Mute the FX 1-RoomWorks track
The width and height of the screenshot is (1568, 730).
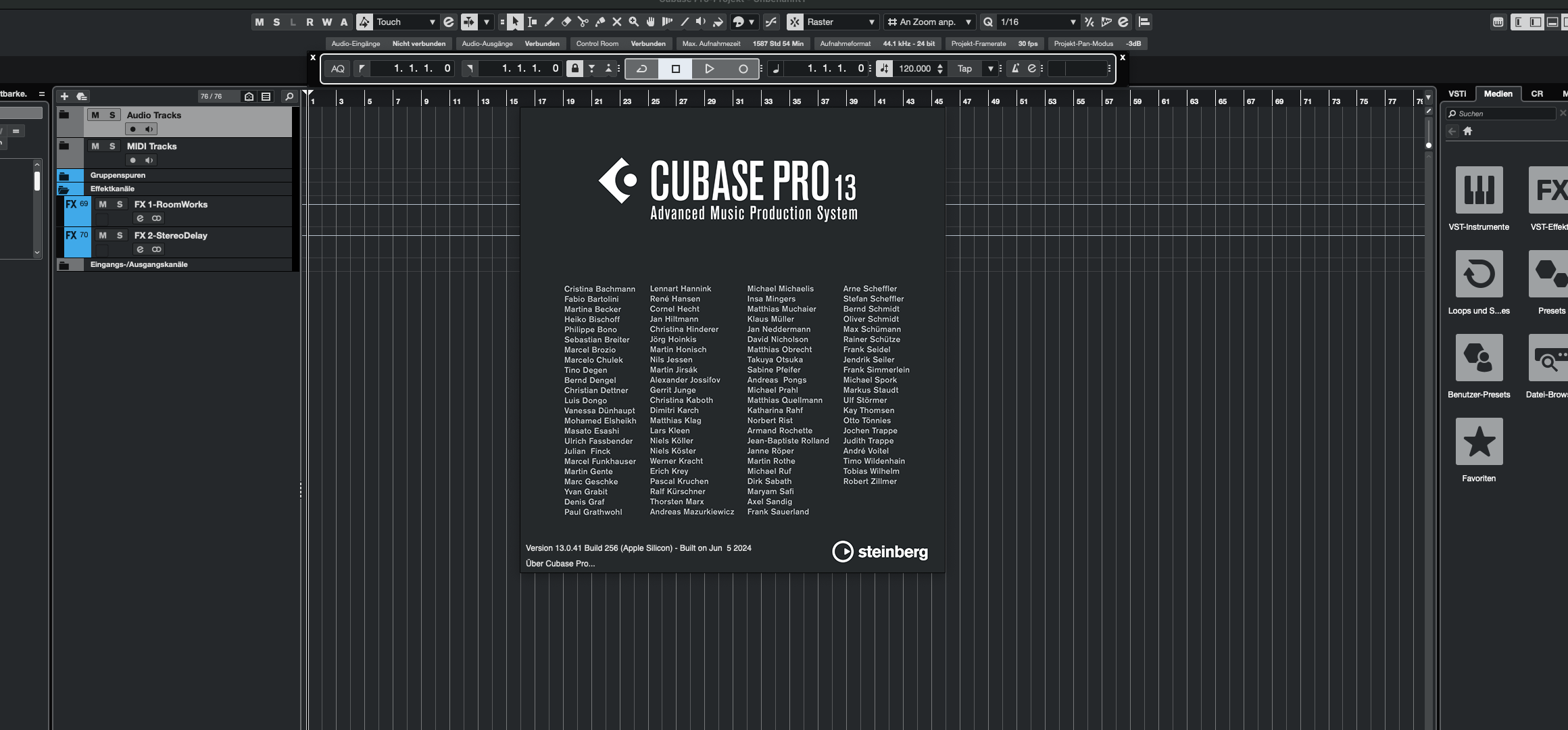coord(101,204)
